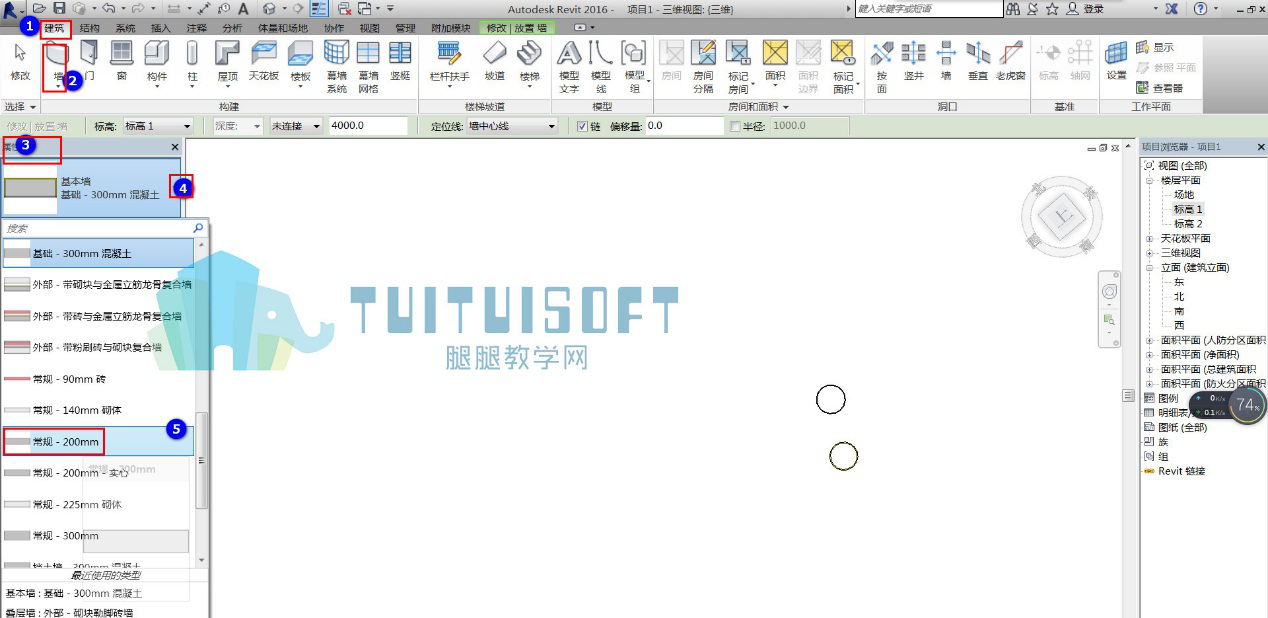Switch to the 结构 ribbon tab
The image size is (1268, 618).
pyautogui.click(x=89, y=28)
